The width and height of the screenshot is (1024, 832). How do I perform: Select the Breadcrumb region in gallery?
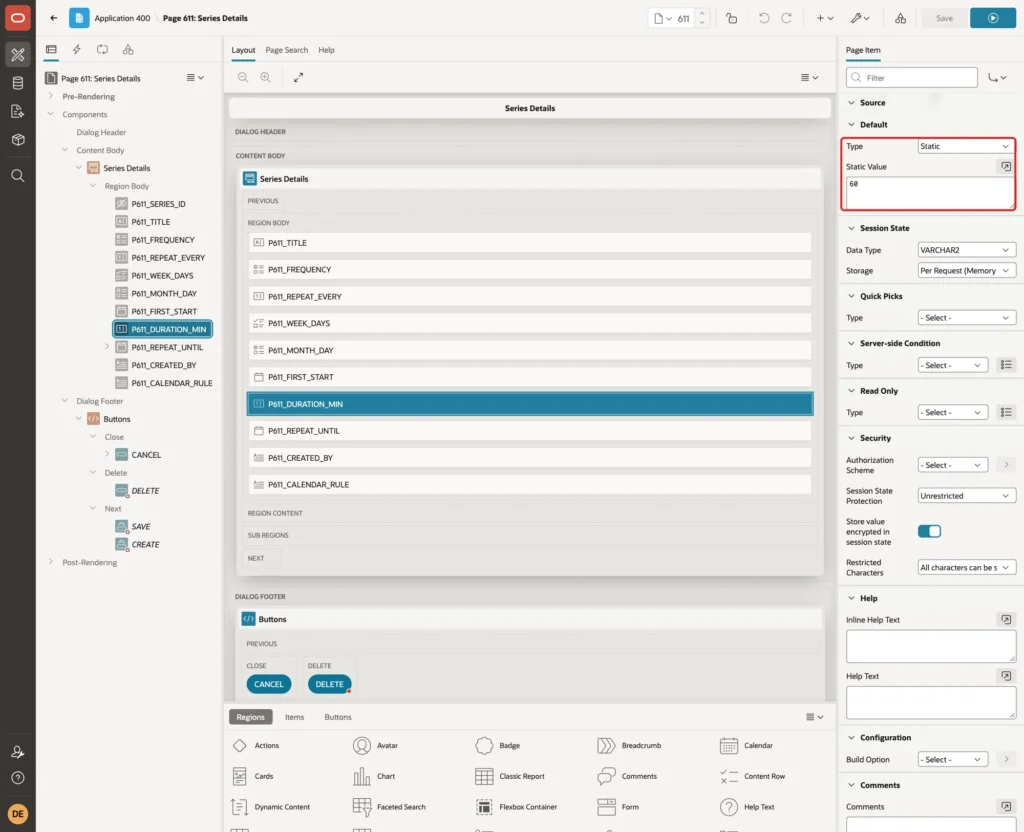[x=629, y=745]
